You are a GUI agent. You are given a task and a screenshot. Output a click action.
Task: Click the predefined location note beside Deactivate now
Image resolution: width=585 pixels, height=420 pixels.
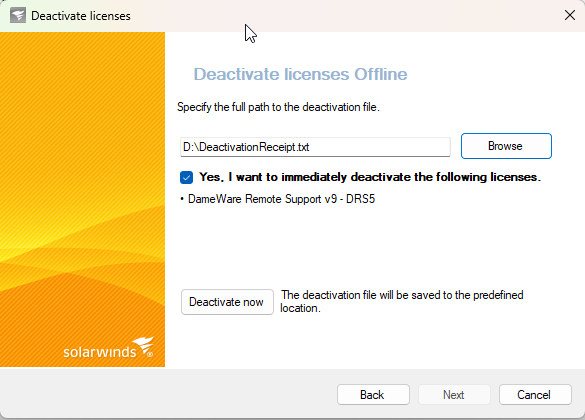(402, 301)
